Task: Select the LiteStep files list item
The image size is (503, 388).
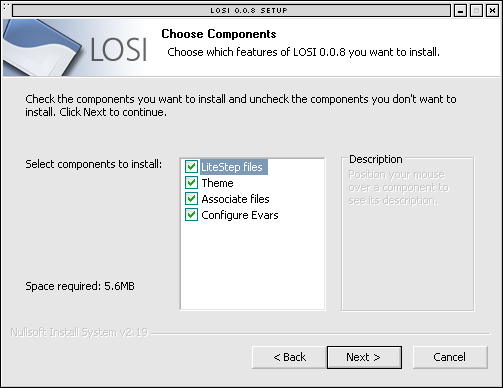Action: [234, 167]
